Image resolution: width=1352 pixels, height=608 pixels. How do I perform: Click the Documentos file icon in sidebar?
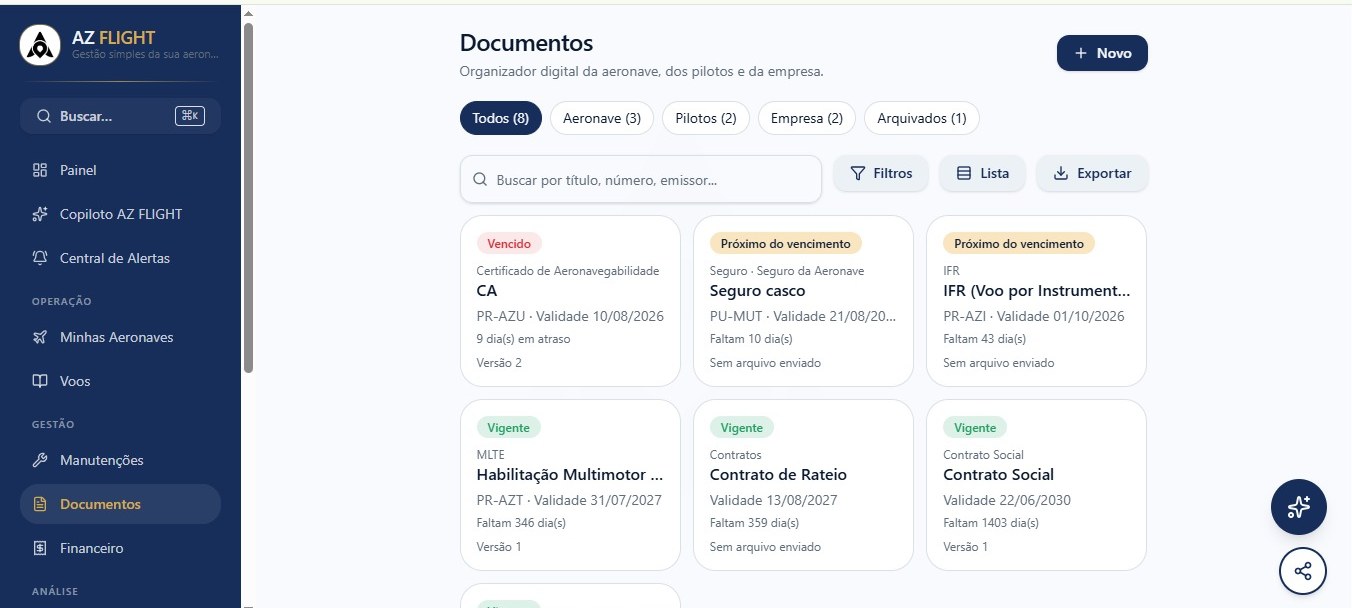pyautogui.click(x=40, y=504)
